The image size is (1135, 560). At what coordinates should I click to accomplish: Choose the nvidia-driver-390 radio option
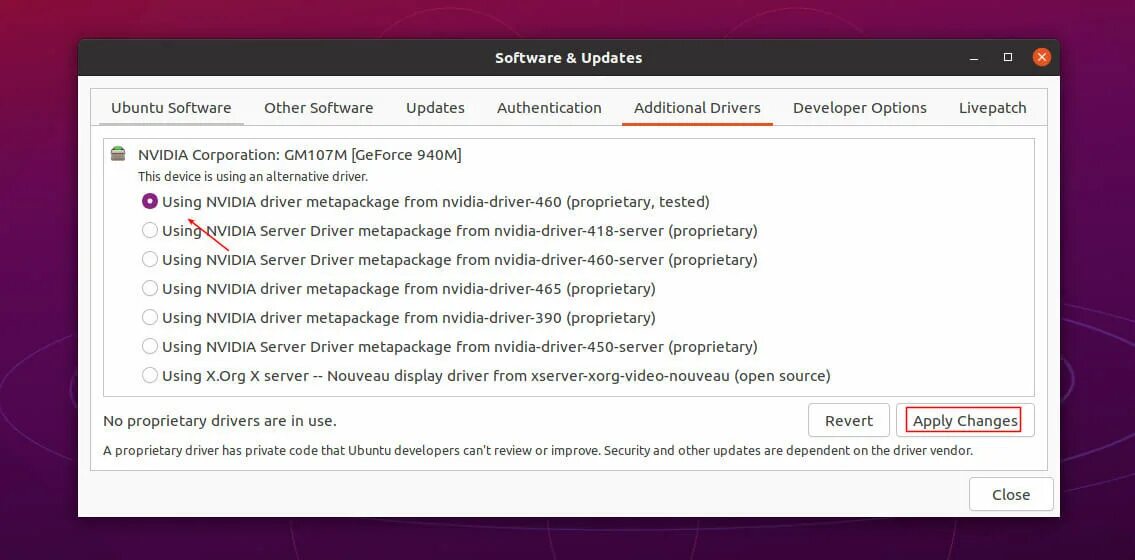tap(150, 318)
